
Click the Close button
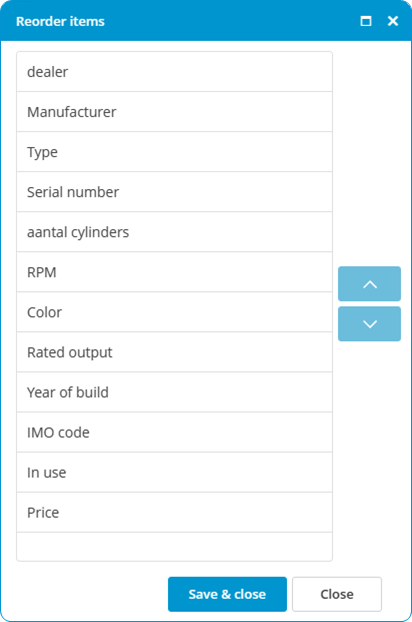pyautogui.click(x=337, y=594)
